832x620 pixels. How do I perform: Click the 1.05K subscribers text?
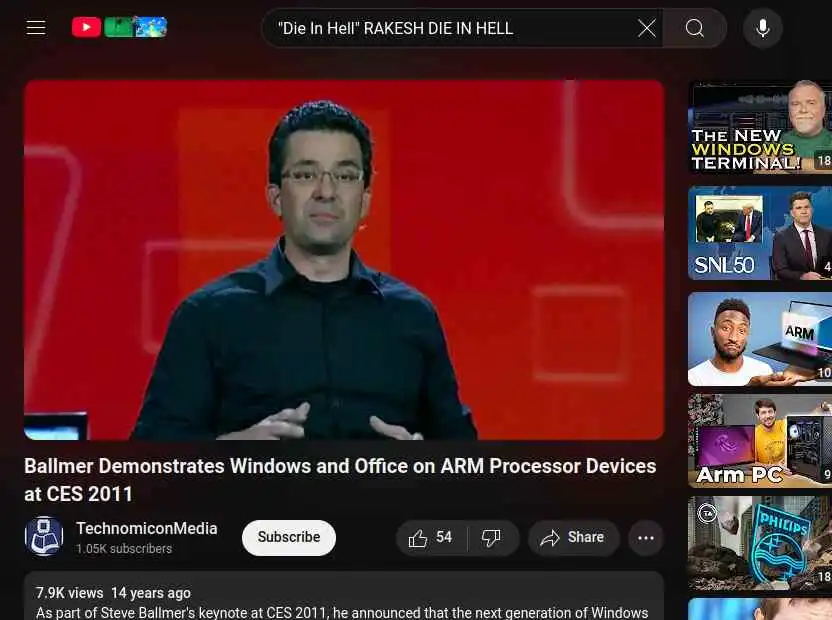click(124, 549)
